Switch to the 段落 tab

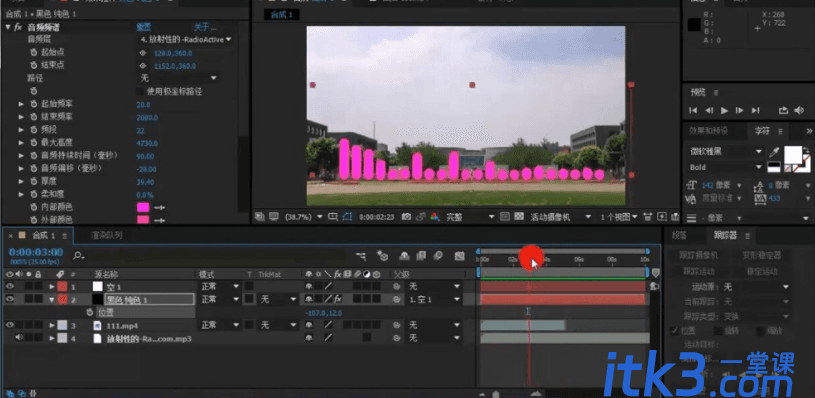tap(679, 235)
